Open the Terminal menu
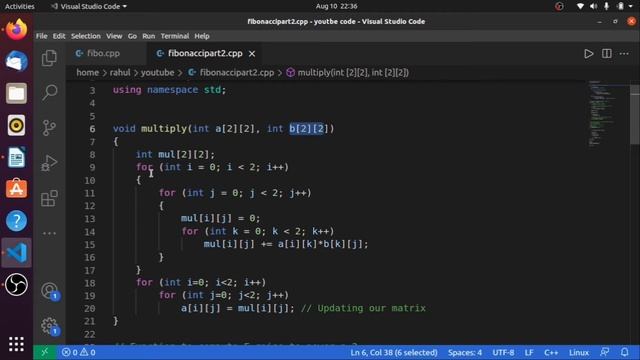The height and width of the screenshot is (360, 640). click(x=175, y=36)
